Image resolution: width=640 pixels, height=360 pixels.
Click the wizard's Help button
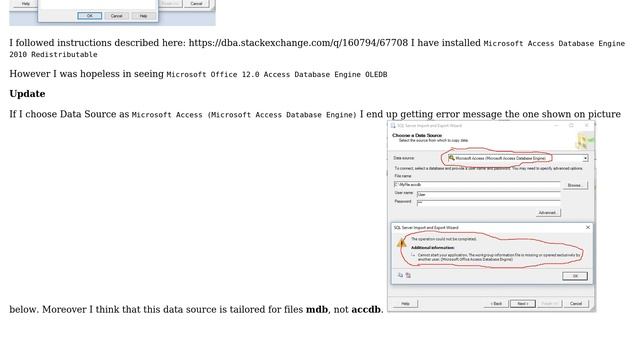pos(405,304)
